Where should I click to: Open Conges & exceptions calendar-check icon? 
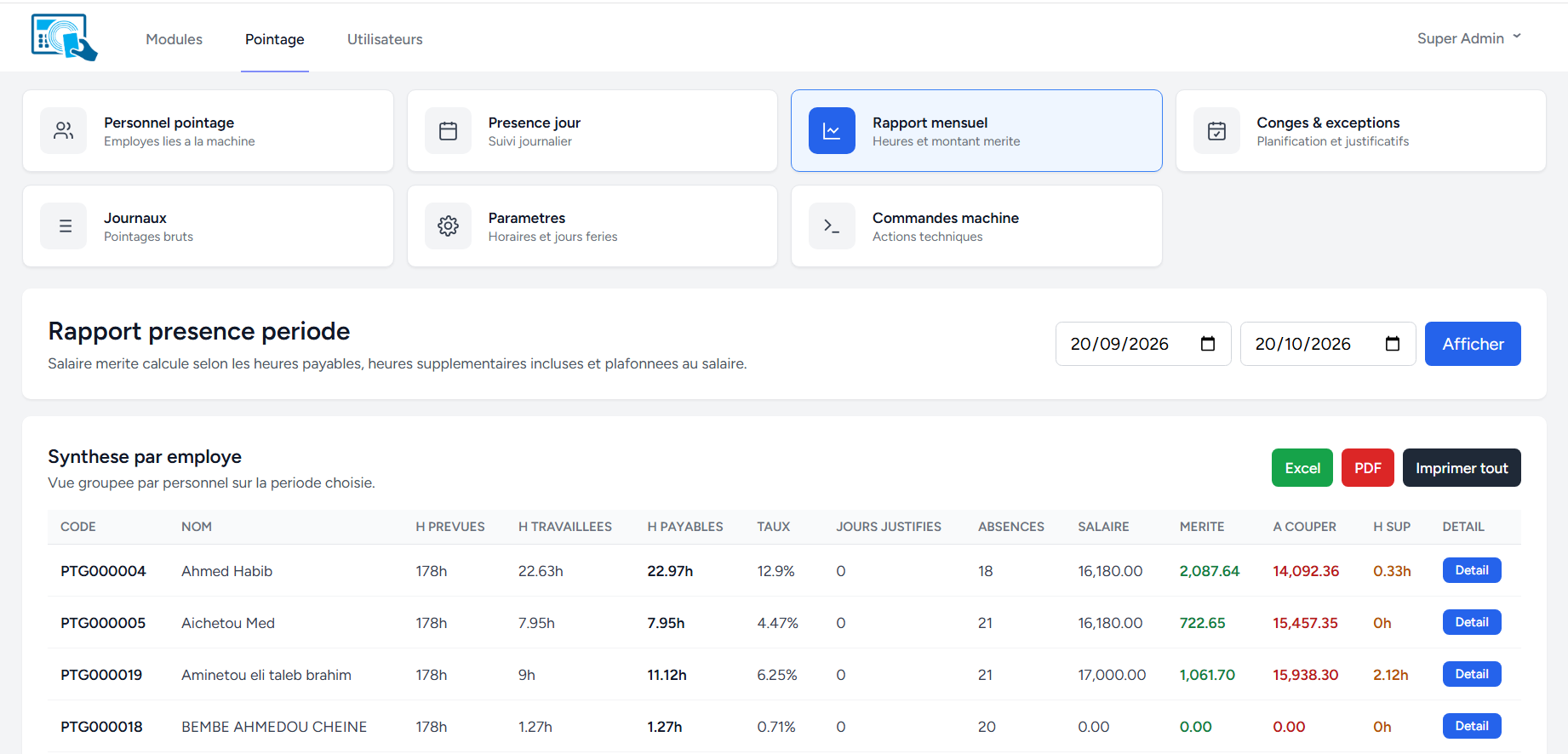1216,130
